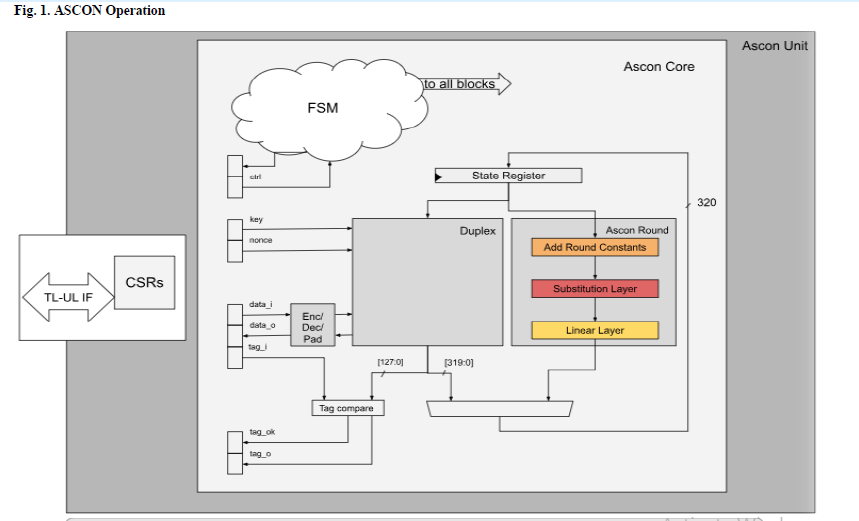
Task: Click the Ascon Unit label
Action: tap(774, 46)
